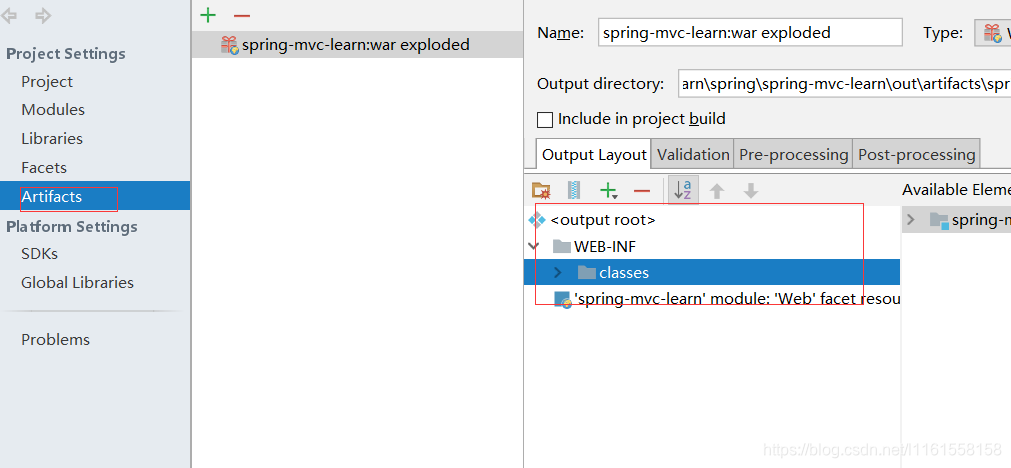Click the Web facet resources icon
The height and width of the screenshot is (468, 1011).
pos(563,299)
